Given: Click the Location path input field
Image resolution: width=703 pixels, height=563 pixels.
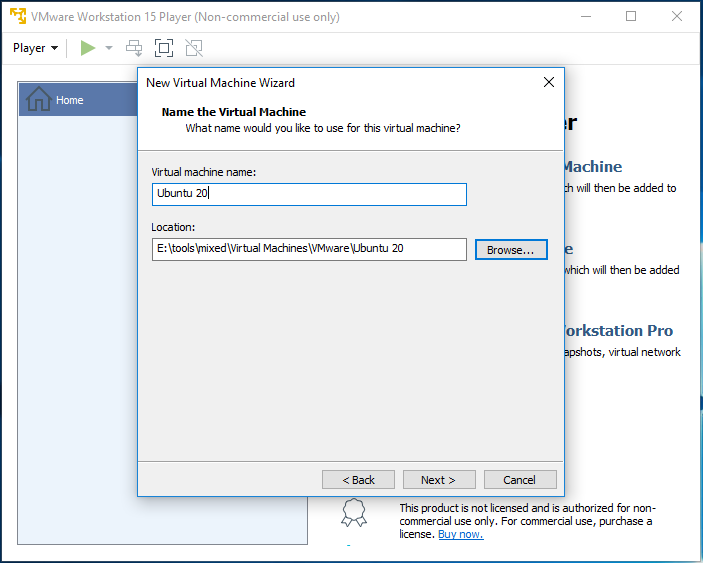Looking at the screenshot, I should pyautogui.click(x=309, y=249).
